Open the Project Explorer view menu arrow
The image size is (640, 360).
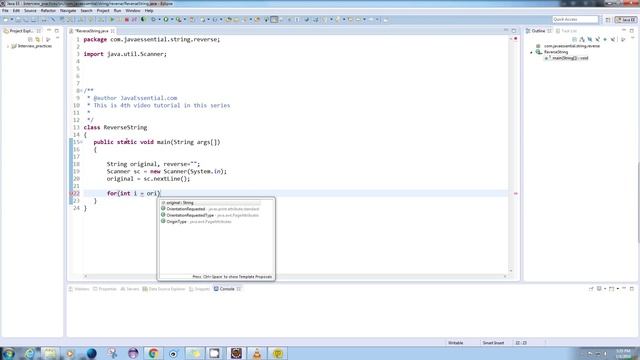(48, 39)
